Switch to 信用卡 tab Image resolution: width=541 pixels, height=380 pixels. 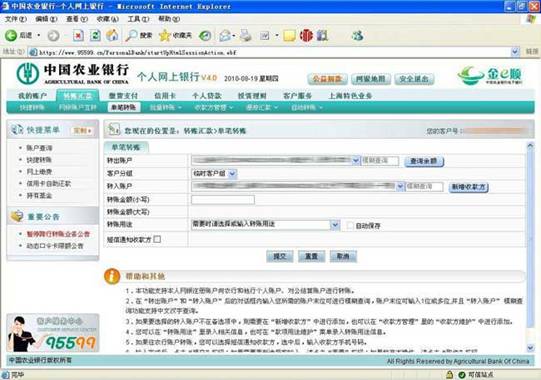[x=165, y=96]
